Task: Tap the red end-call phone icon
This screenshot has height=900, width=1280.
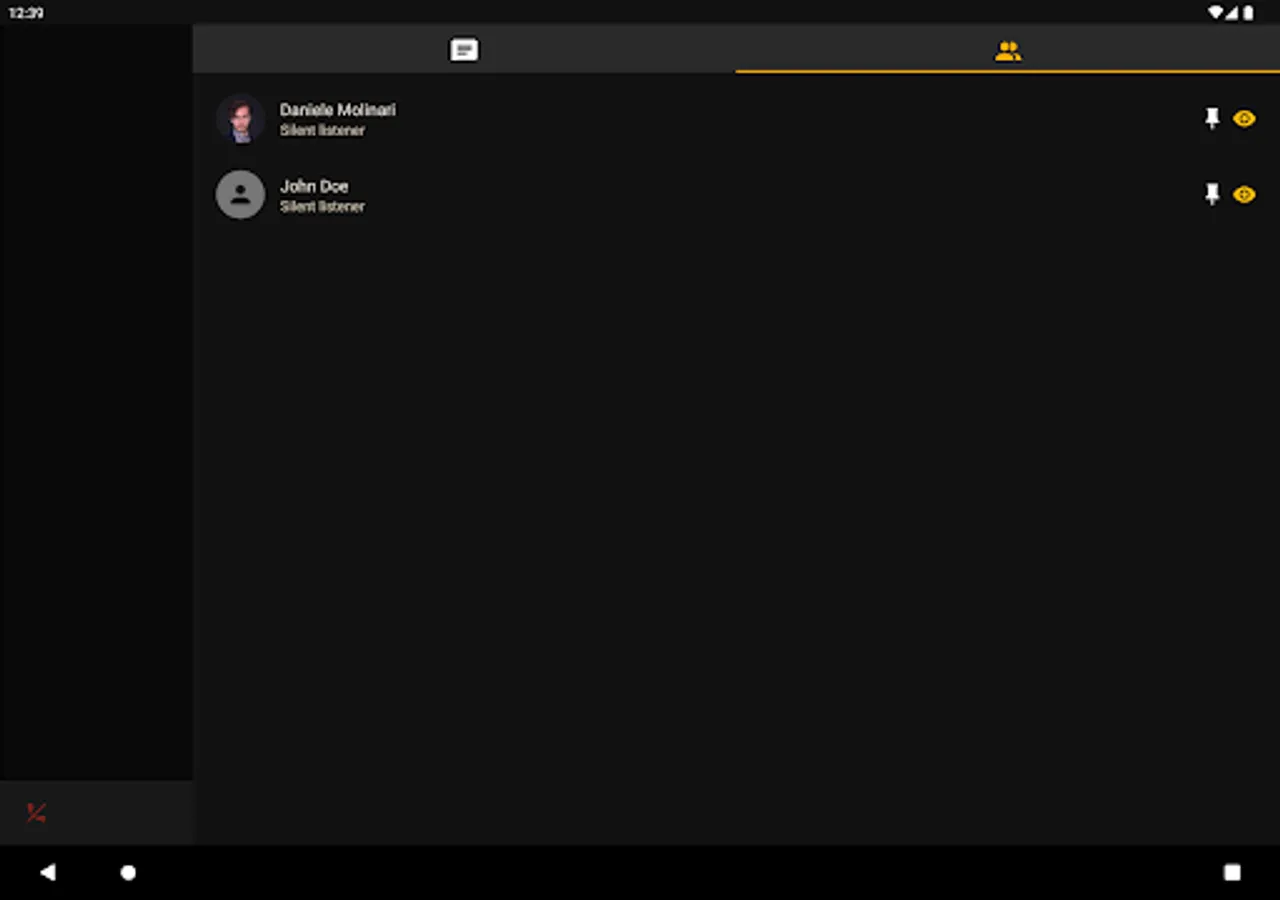Action: point(36,813)
